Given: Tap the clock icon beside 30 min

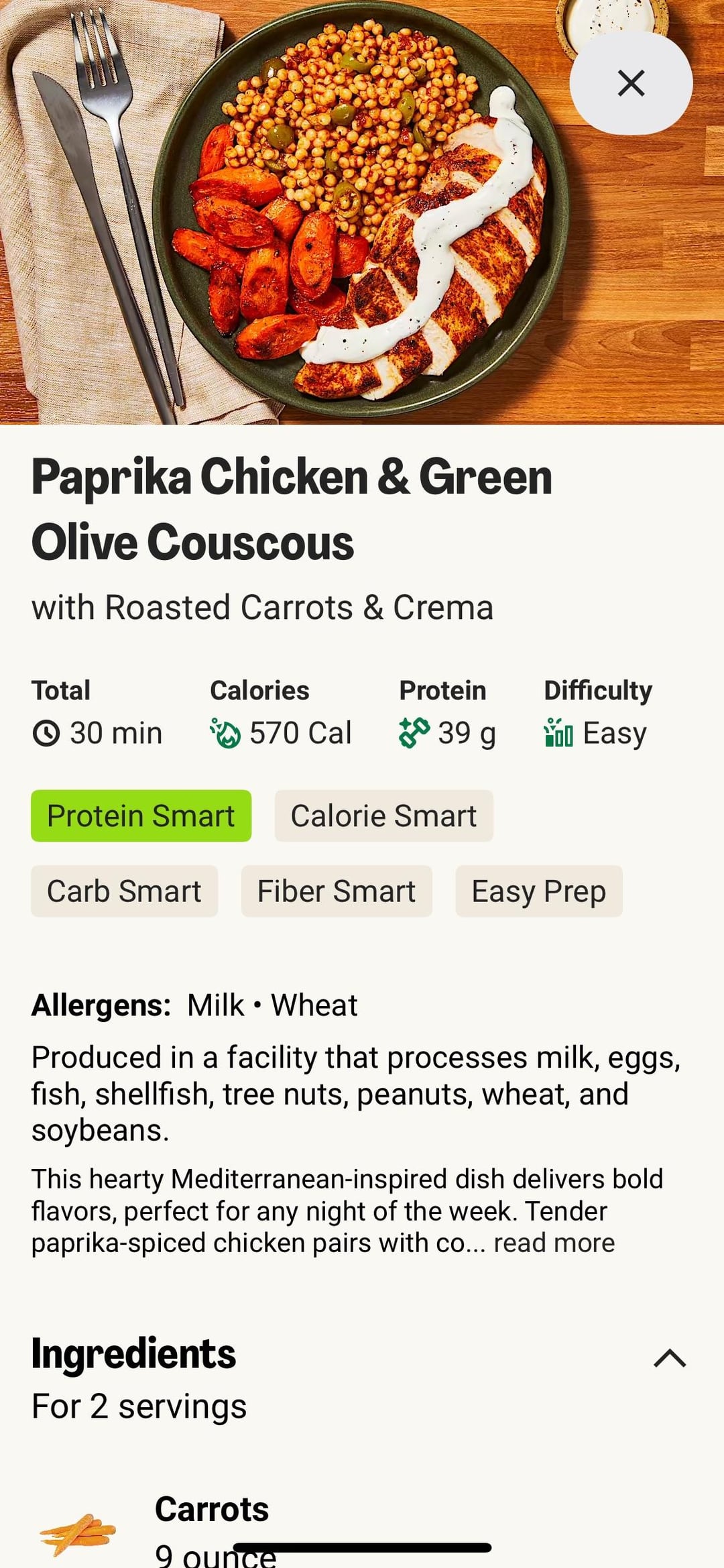Looking at the screenshot, I should click(x=46, y=733).
